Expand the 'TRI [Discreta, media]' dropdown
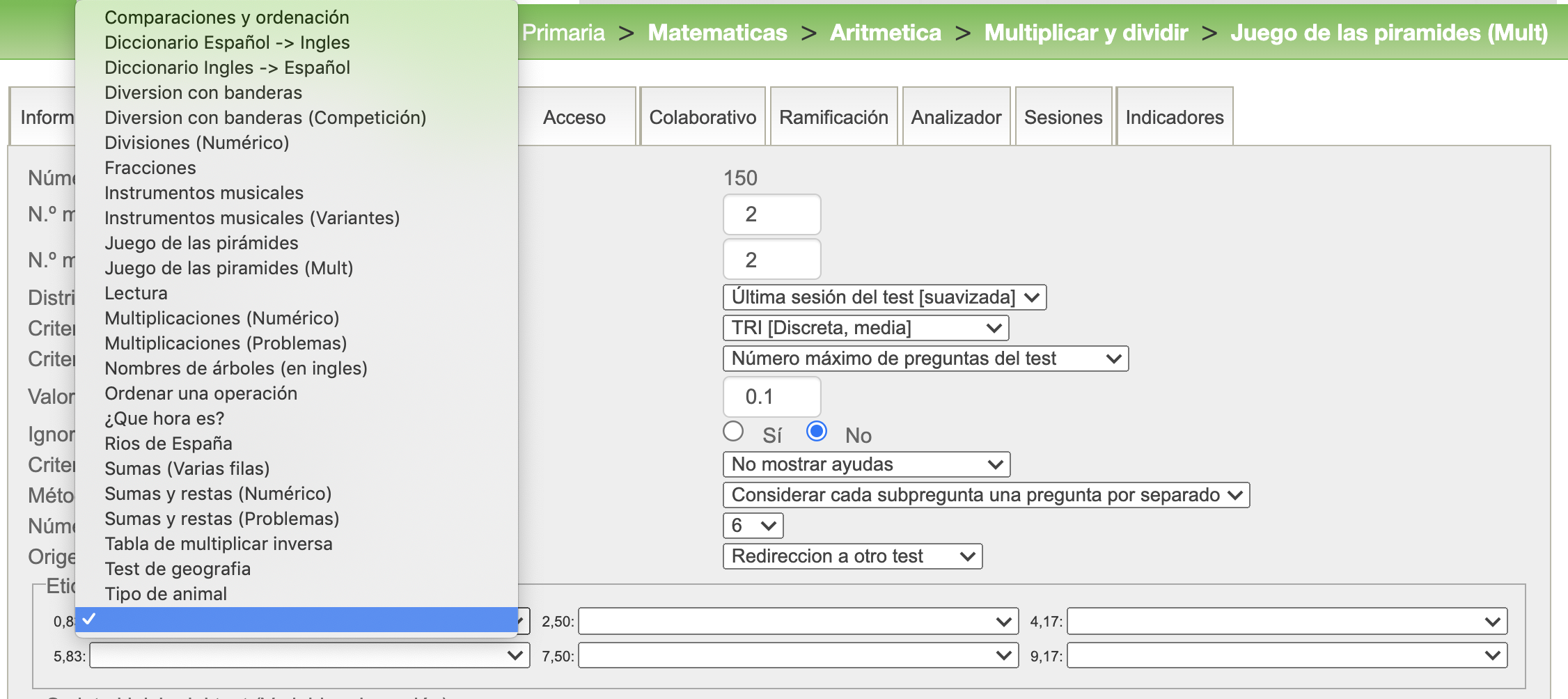This screenshot has width=1568, height=699. click(x=865, y=328)
